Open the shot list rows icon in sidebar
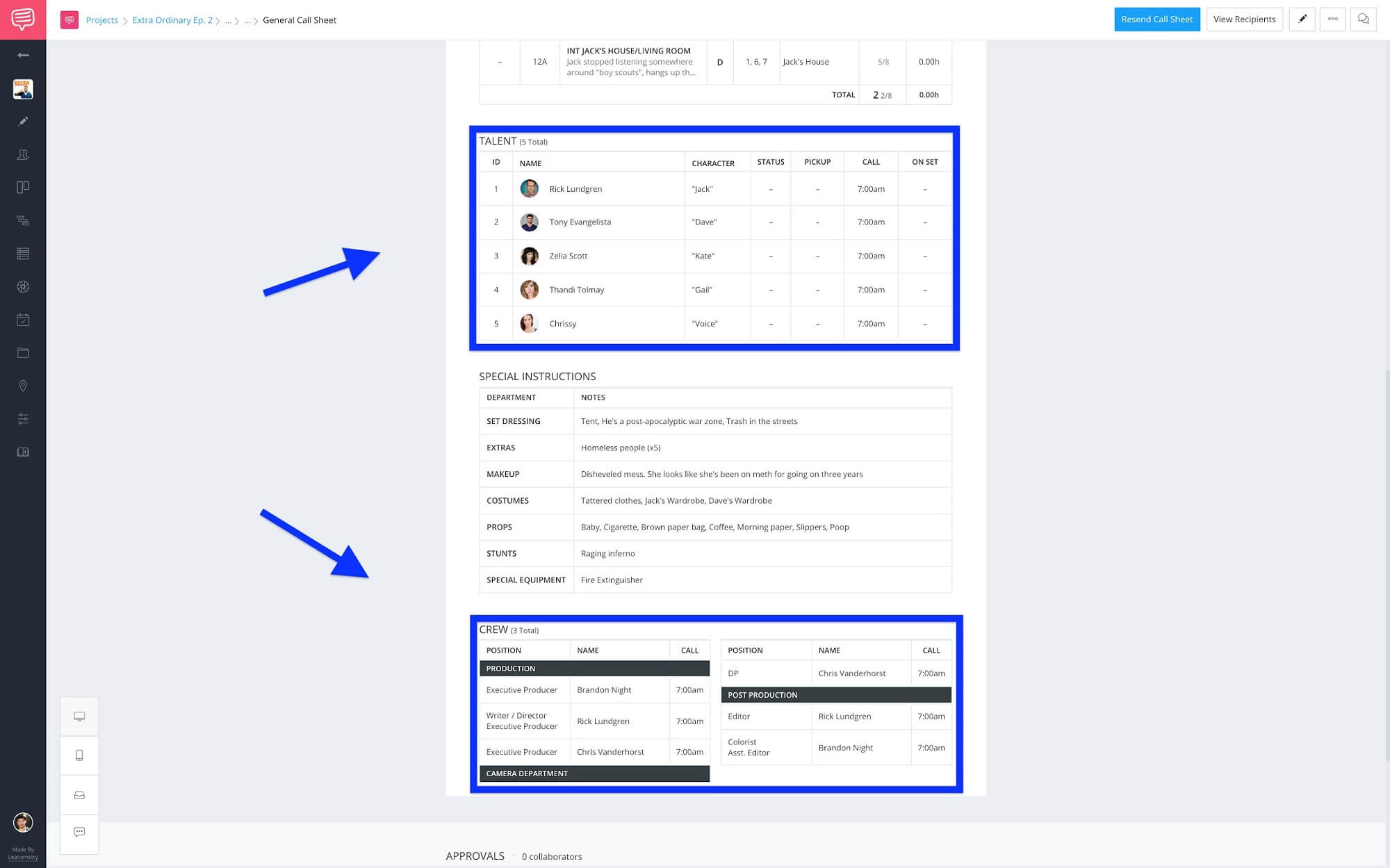1390x868 pixels. pos(23,254)
